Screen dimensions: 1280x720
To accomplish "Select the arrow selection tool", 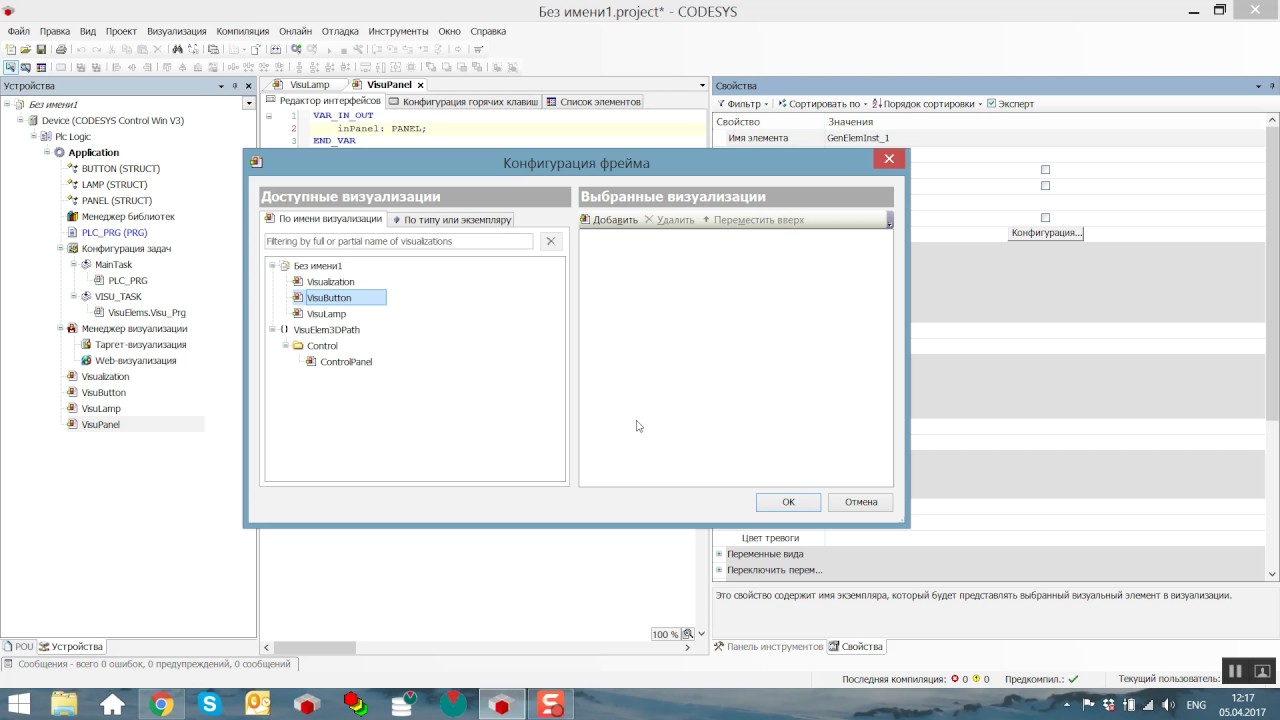I will pos(11,67).
